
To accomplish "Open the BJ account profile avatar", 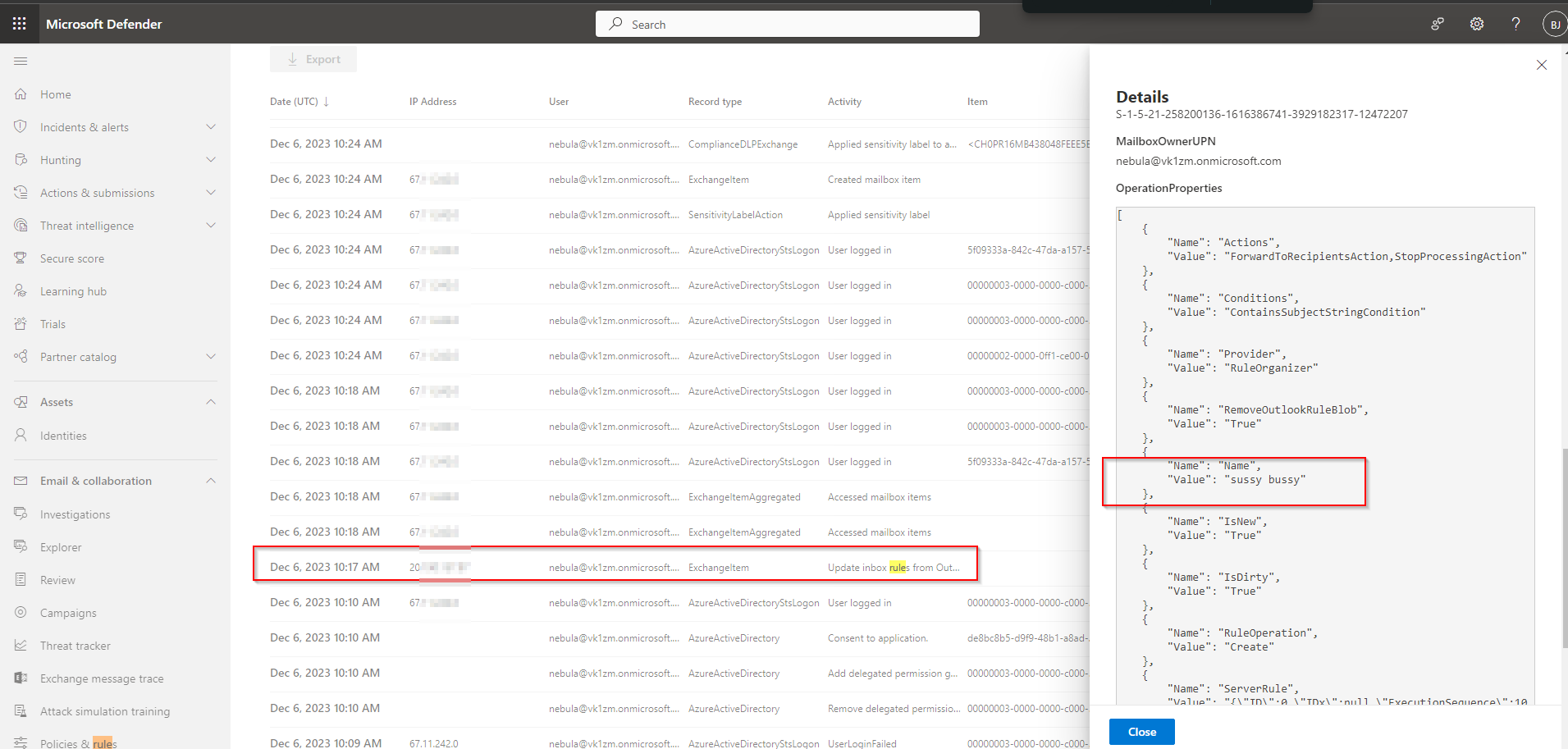I will (x=1554, y=25).
